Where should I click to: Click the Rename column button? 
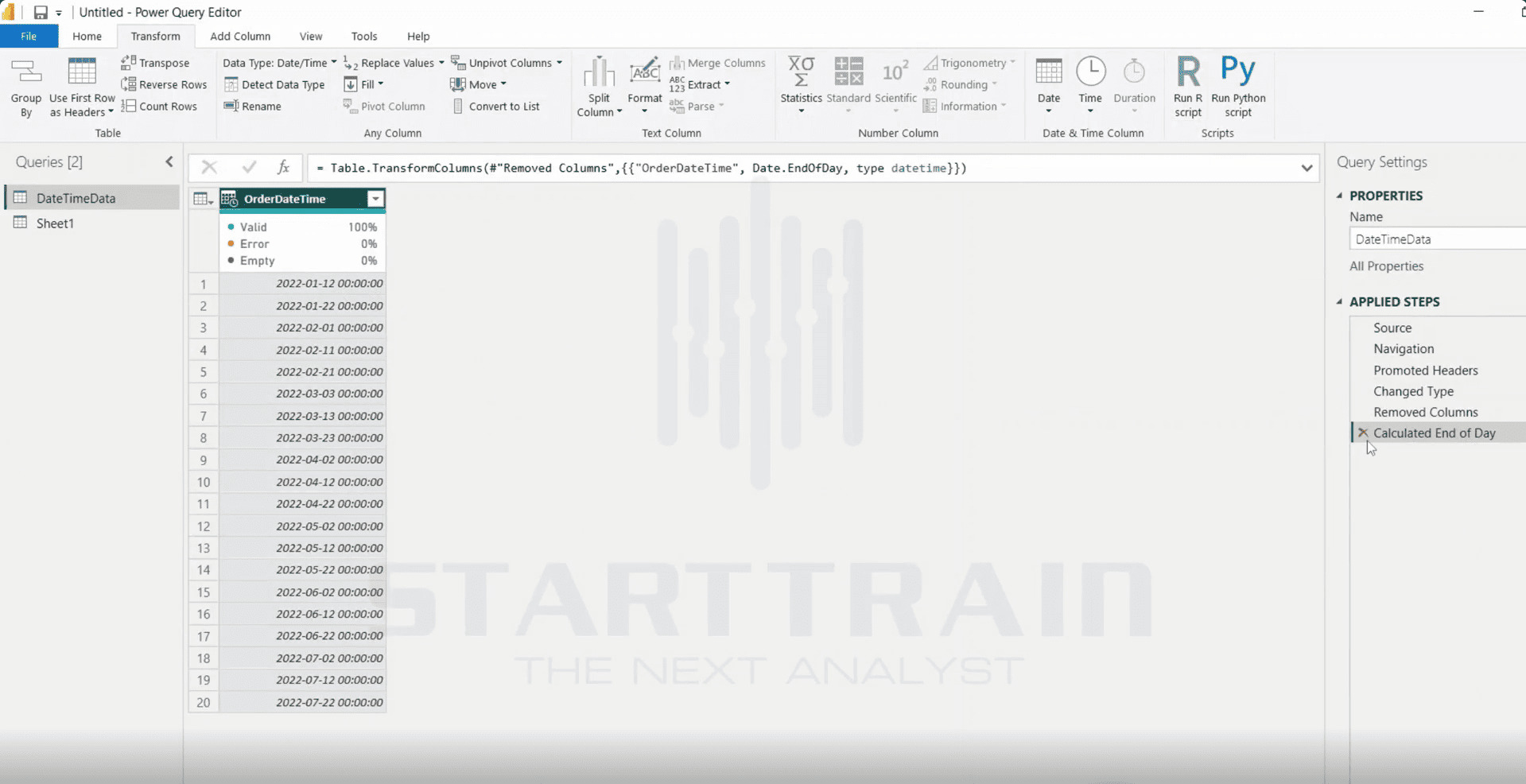253,106
